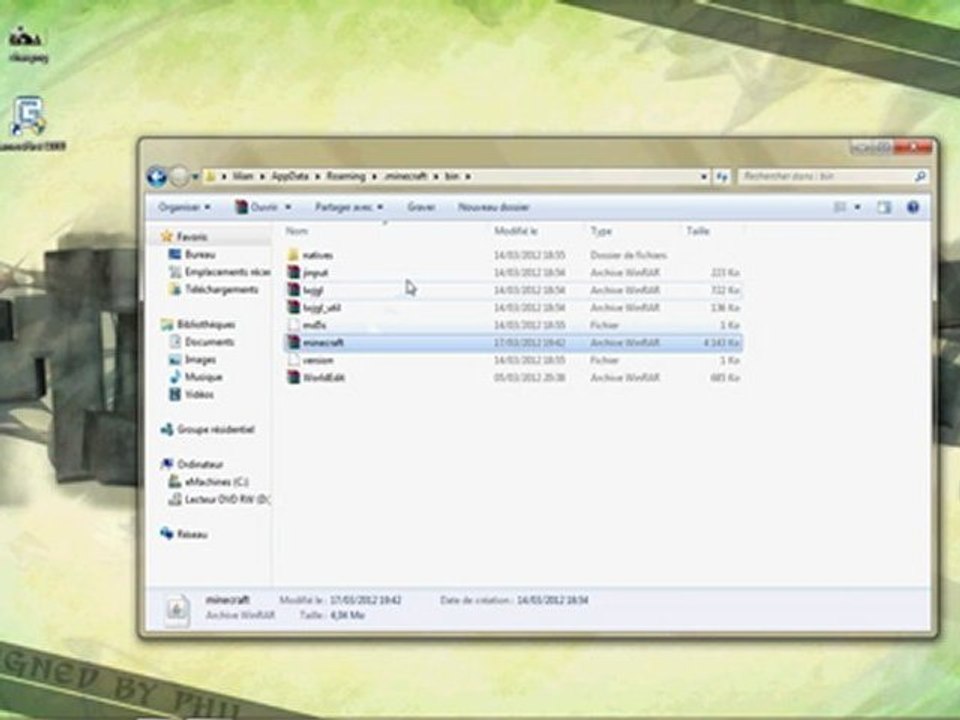Image resolution: width=960 pixels, height=720 pixels.
Task: Click the search magnifier icon
Action: tap(920, 176)
